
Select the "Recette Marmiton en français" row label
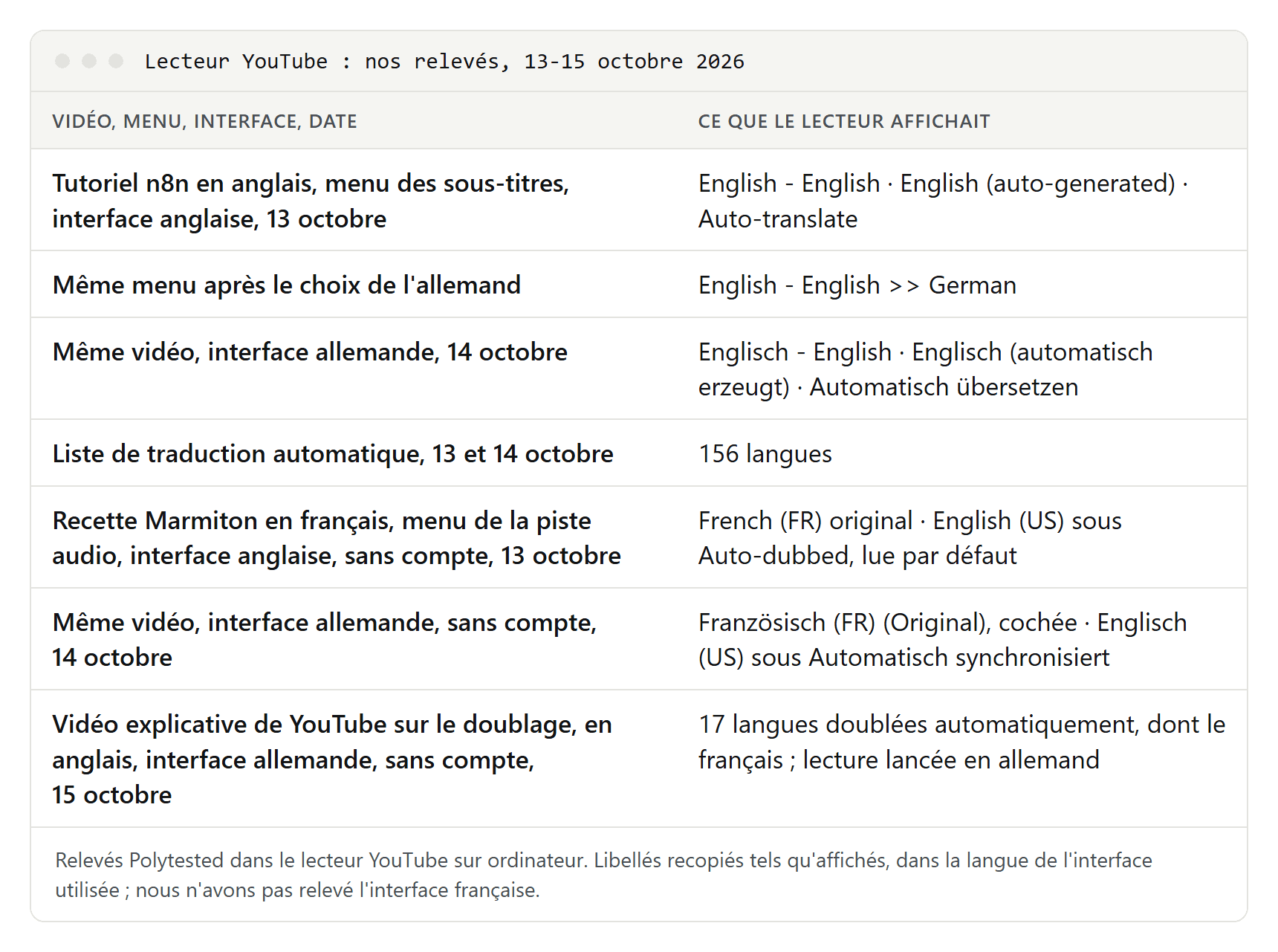point(337,538)
